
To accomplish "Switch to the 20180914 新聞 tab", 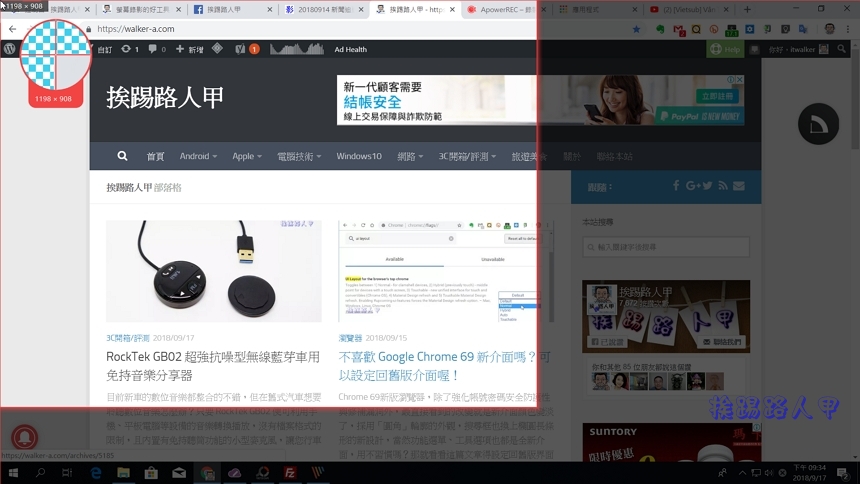I will (x=324, y=9).
